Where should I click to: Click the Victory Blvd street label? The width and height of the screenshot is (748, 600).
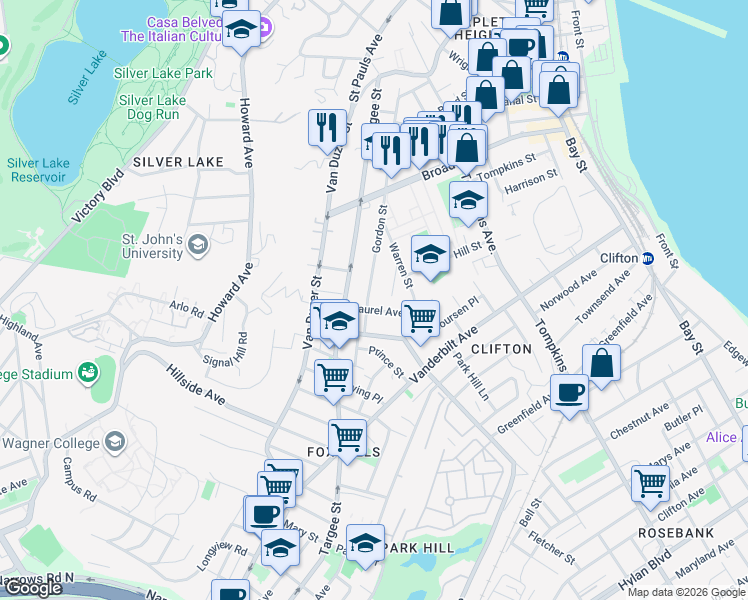(x=98, y=196)
